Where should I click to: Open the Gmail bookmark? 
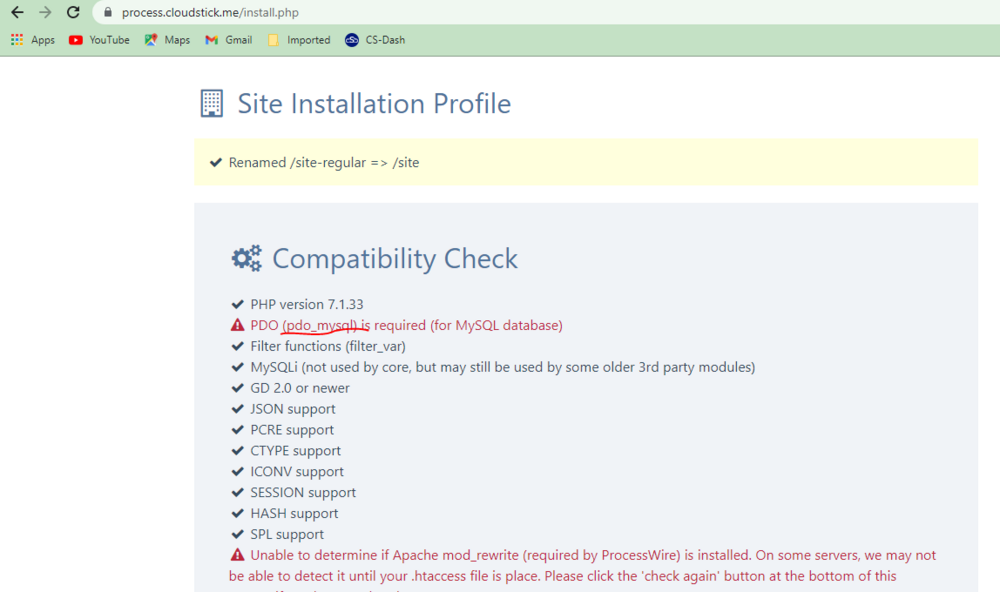pos(228,40)
